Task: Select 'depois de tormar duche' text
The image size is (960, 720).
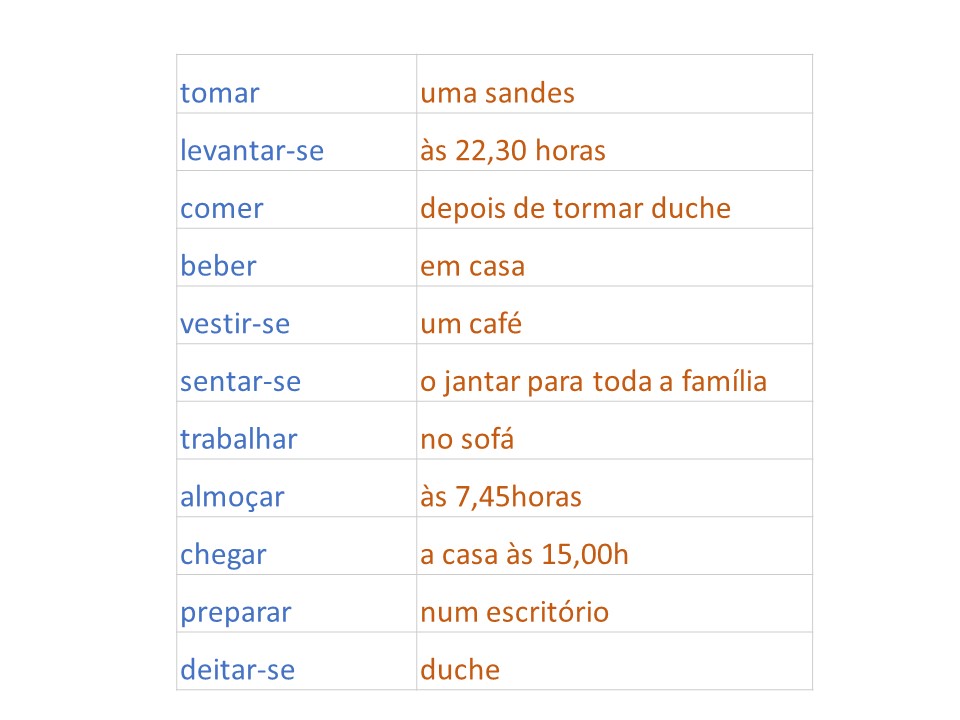Action: (x=575, y=209)
